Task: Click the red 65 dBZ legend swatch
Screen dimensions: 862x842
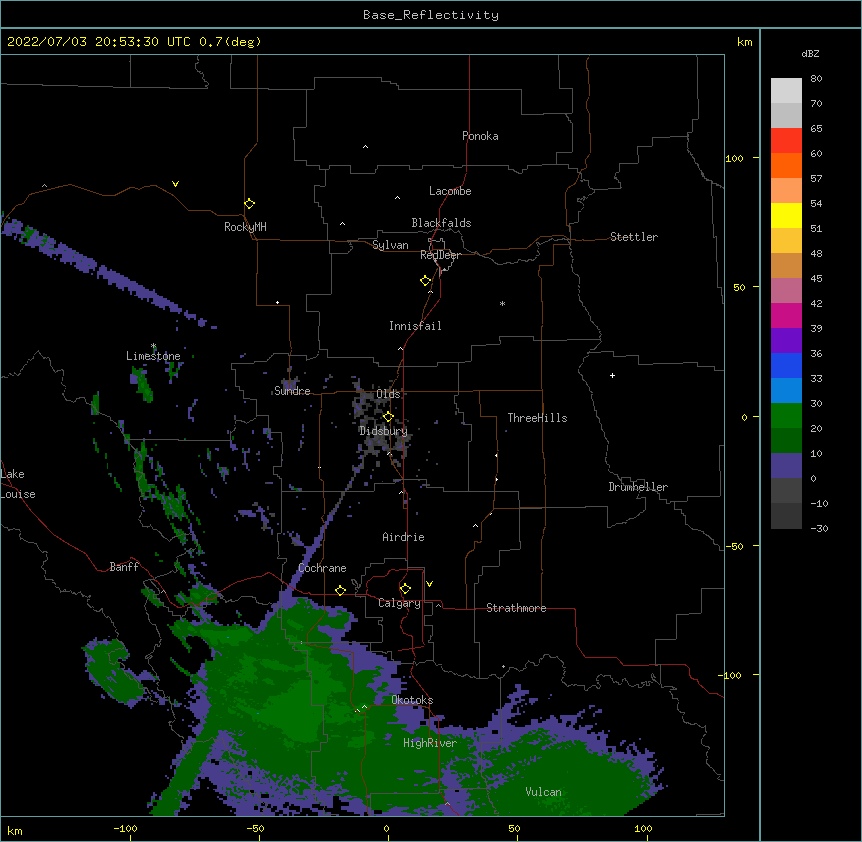Action: pos(786,140)
